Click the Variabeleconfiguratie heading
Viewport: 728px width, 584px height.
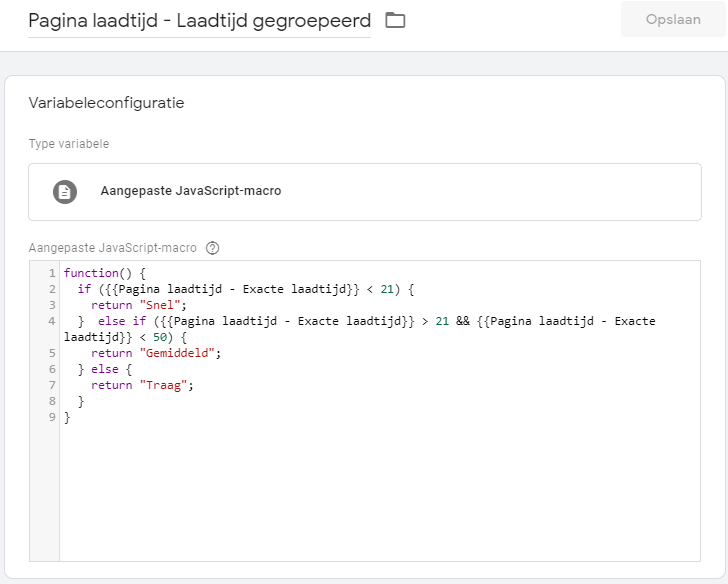click(106, 103)
